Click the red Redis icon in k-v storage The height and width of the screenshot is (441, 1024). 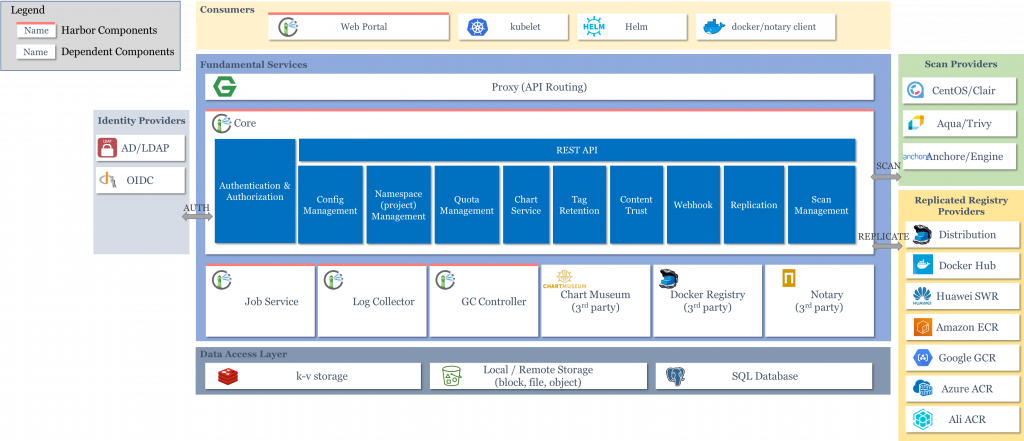pyautogui.click(x=228, y=376)
